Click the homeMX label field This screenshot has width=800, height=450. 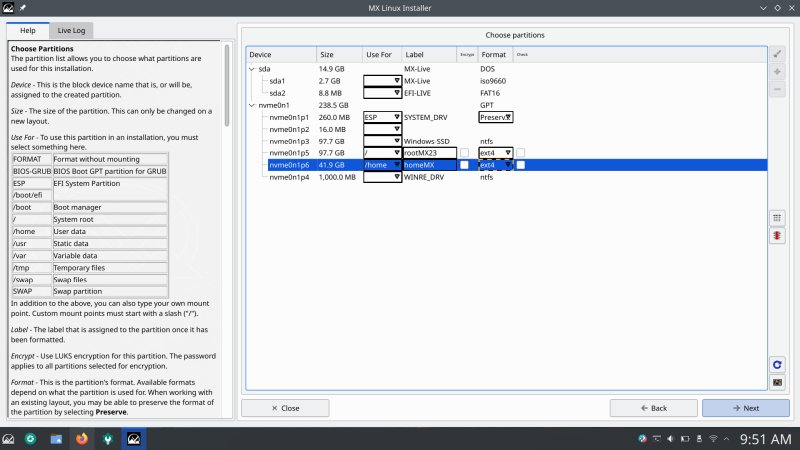(430, 165)
